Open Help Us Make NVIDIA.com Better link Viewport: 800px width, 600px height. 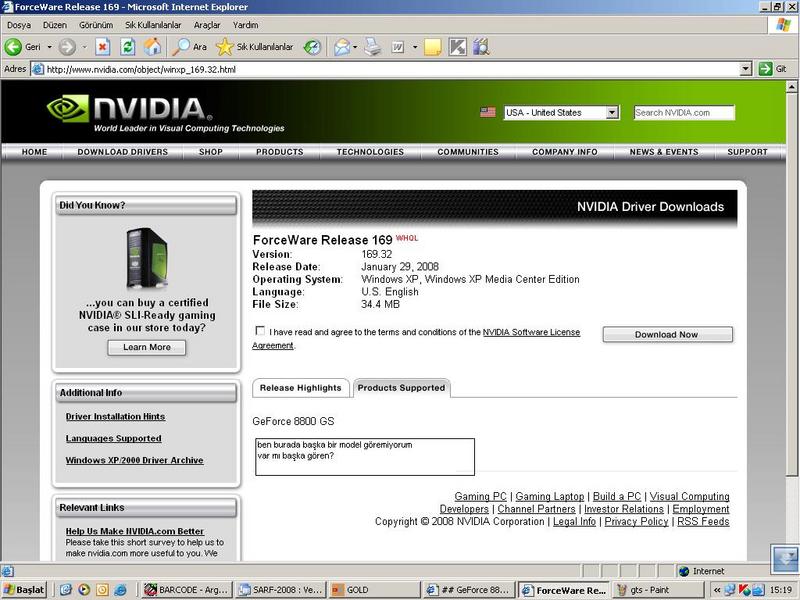[x=134, y=531]
